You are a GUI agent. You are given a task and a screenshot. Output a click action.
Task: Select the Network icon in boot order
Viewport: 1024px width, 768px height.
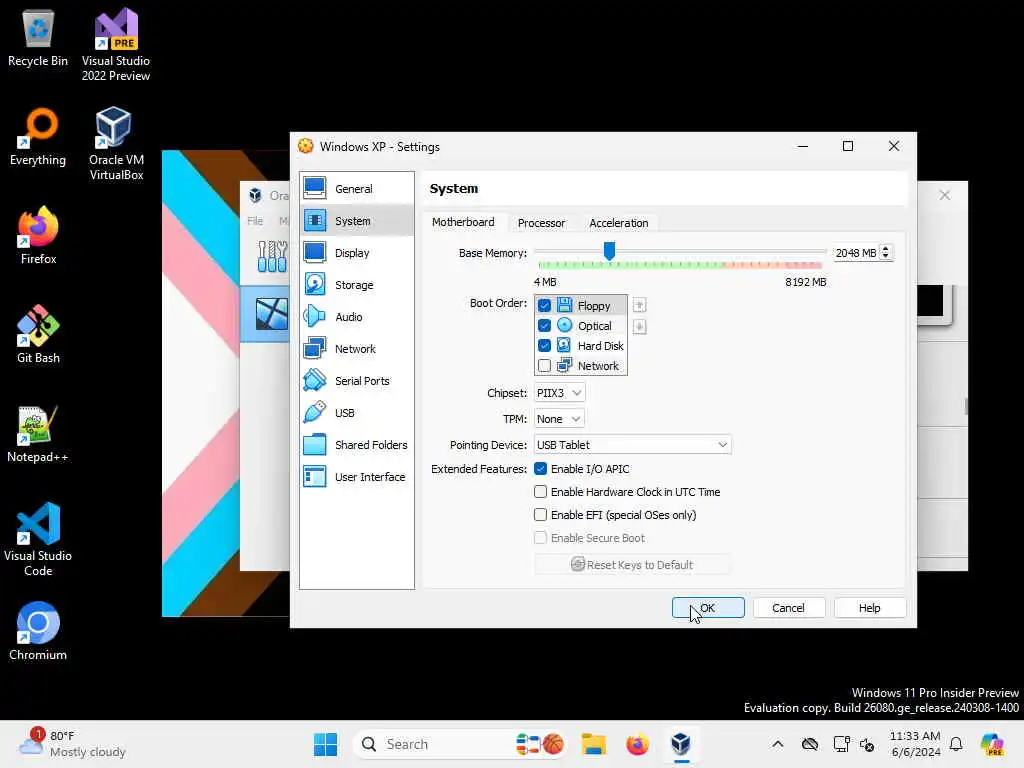(x=565, y=366)
